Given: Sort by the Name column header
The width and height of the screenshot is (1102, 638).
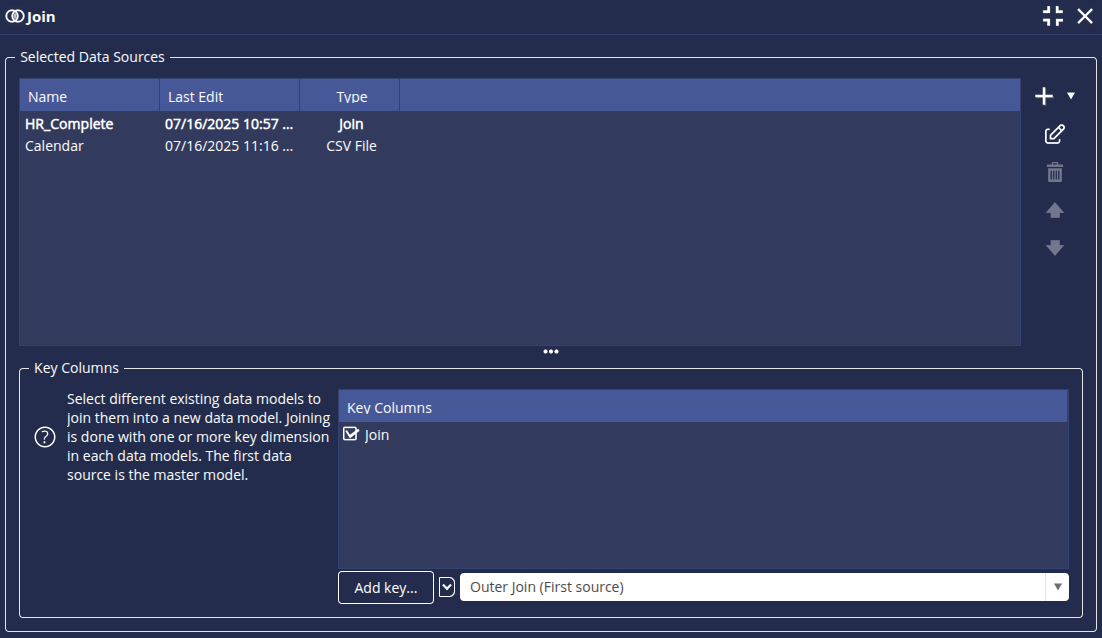Looking at the screenshot, I should [x=89, y=97].
